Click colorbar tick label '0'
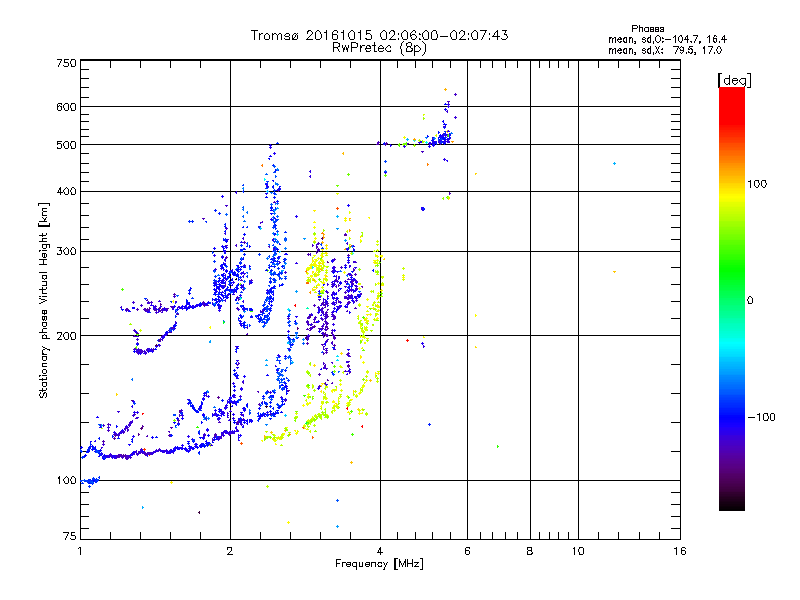The height and width of the screenshot is (600, 800). pos(750,301)
